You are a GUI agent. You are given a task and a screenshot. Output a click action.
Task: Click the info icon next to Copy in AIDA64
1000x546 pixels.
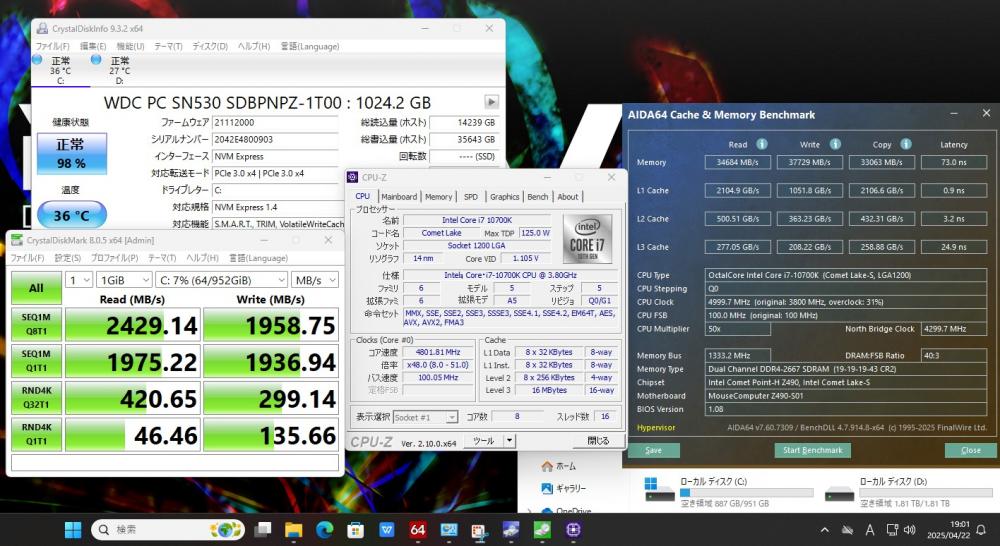(906, 144)
